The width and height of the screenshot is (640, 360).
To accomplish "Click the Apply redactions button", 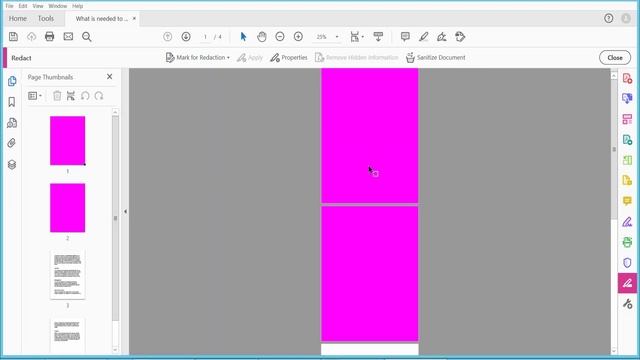I will pyautogui.click(x=250, y=58).
